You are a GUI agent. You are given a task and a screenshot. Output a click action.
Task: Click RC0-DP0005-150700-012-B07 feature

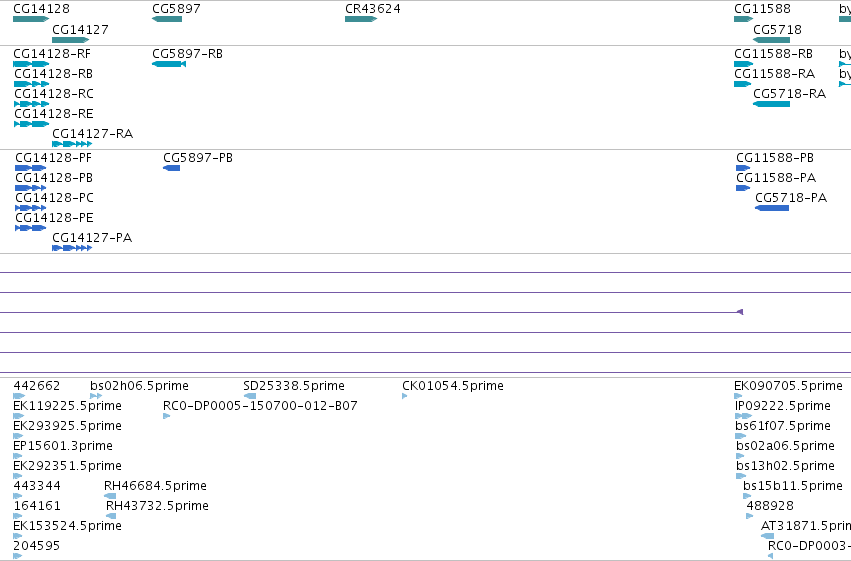point(167,416)
